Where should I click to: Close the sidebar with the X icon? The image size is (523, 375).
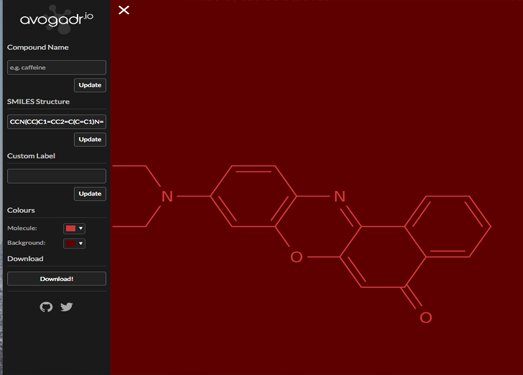124,10
